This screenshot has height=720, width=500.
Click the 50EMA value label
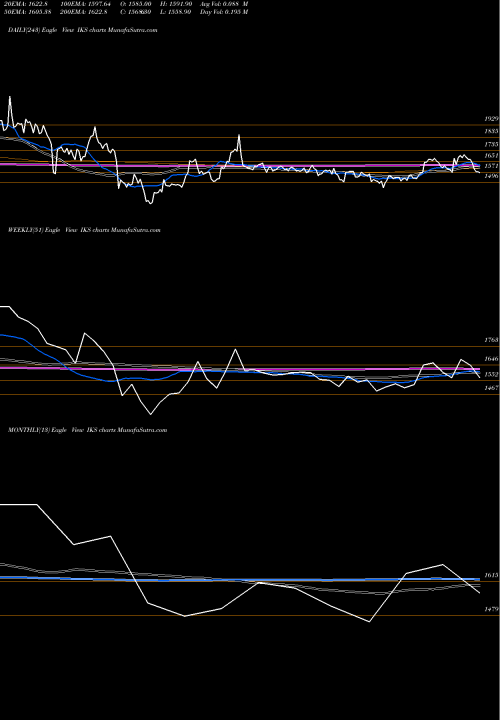(x=28, y=12)
